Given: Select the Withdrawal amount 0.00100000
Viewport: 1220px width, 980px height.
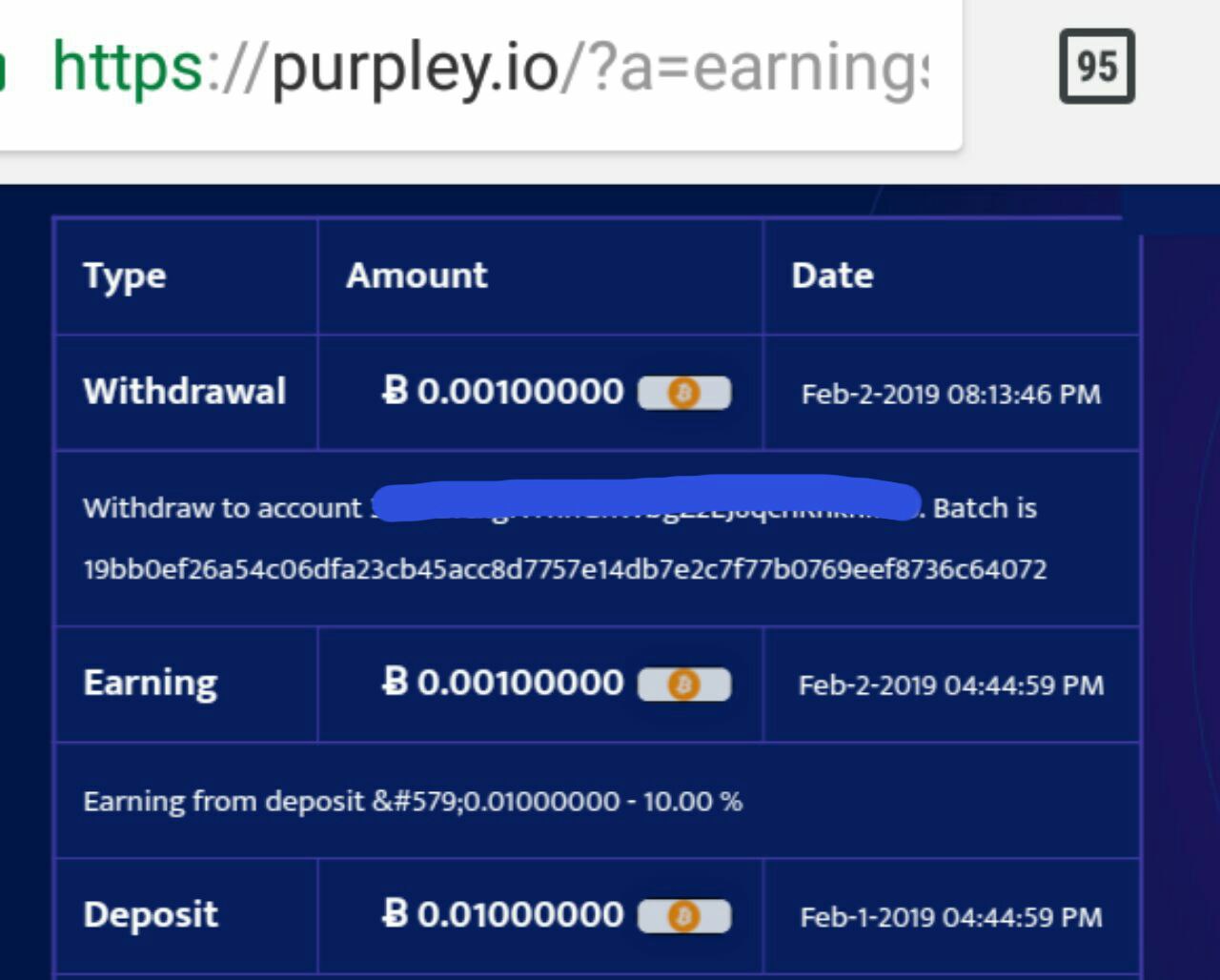Looking at the screenshot, I should pyautogui.click(x=502, y=392).
